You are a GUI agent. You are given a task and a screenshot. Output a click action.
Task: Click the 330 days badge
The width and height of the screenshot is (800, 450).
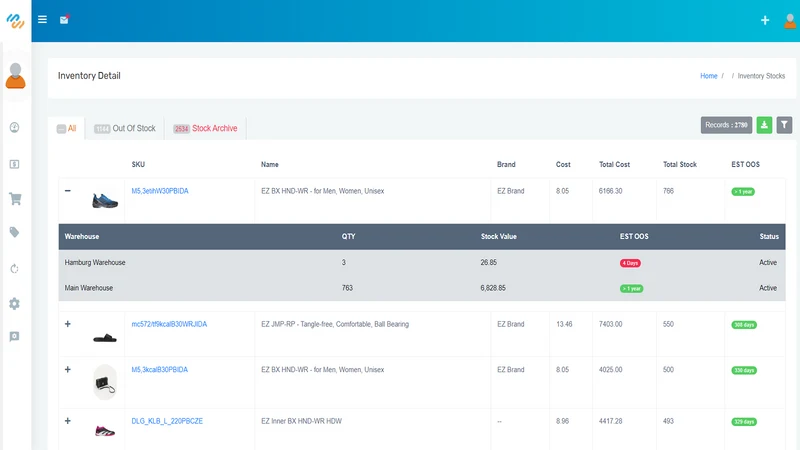744,370
